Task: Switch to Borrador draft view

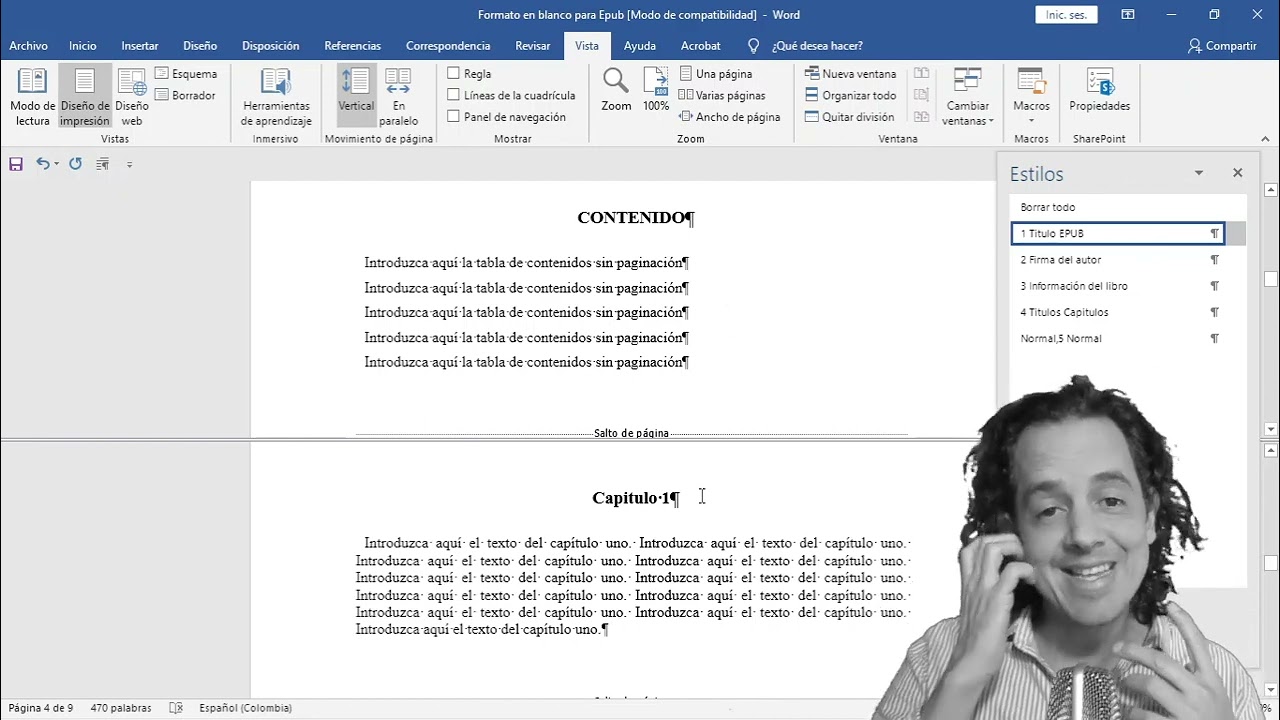Action: 186,95
